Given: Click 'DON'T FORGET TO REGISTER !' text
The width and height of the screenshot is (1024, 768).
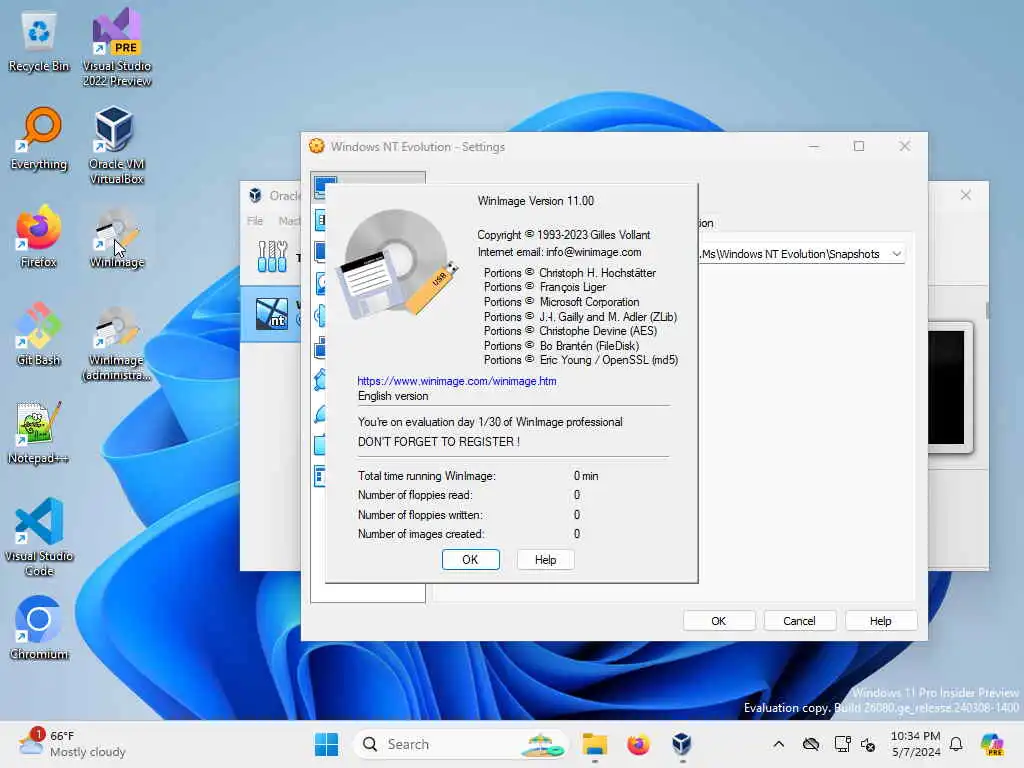Looking at the screenshot, I should pos(439,441).
